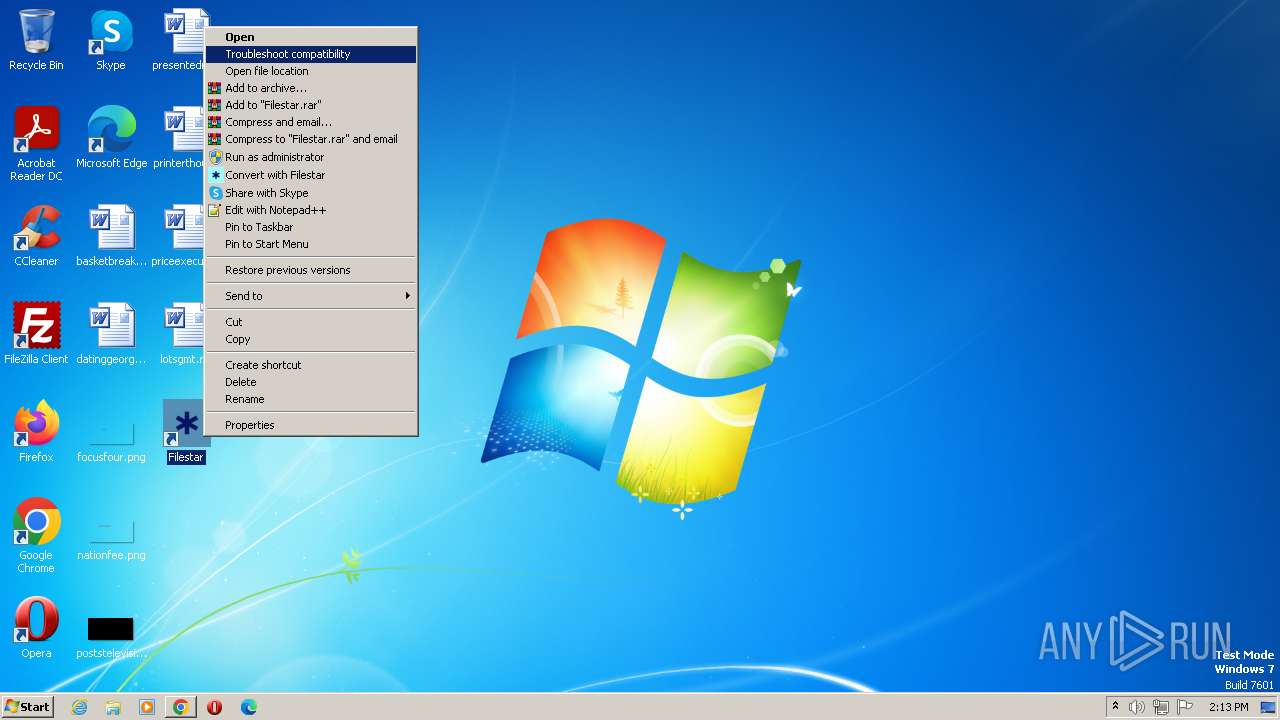Choose Open file location
This screenshot has height=720, width=1280.
pos(311,71)
